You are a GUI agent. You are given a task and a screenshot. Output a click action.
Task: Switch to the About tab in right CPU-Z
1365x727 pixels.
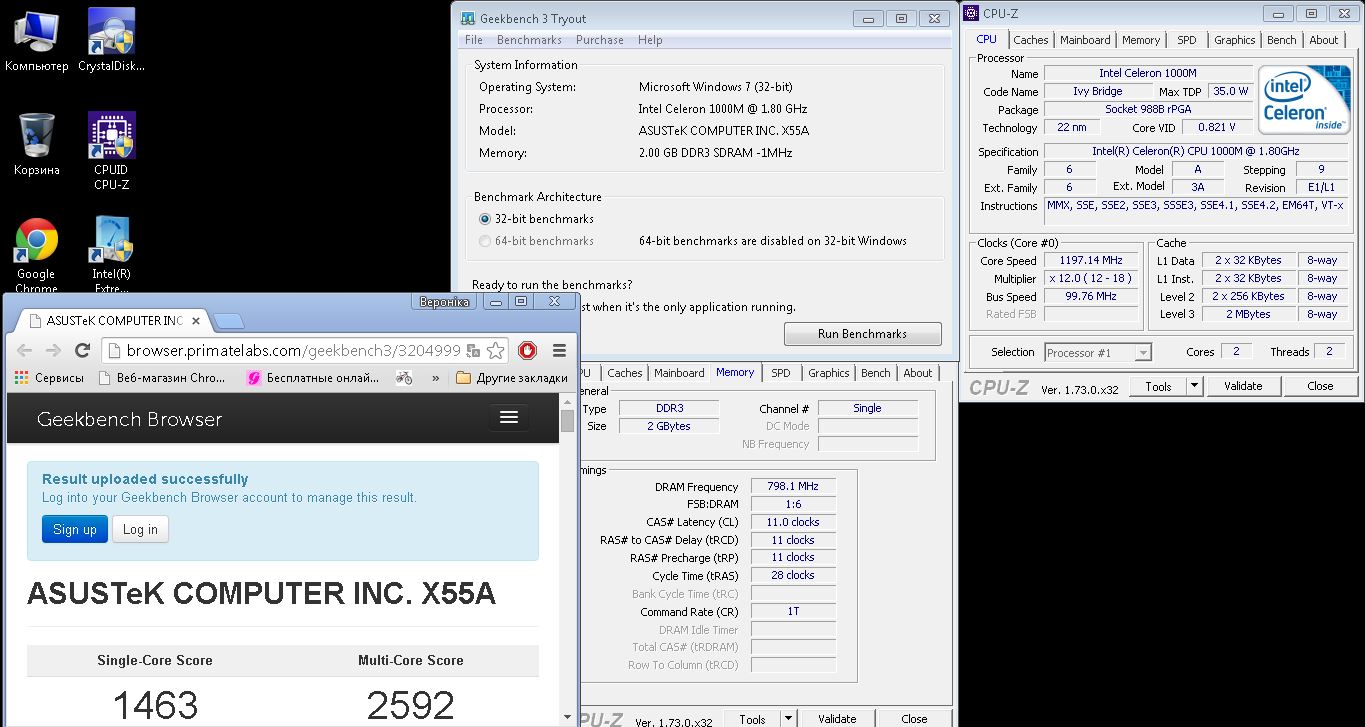pyautogui.click(x=1323, y=40)
